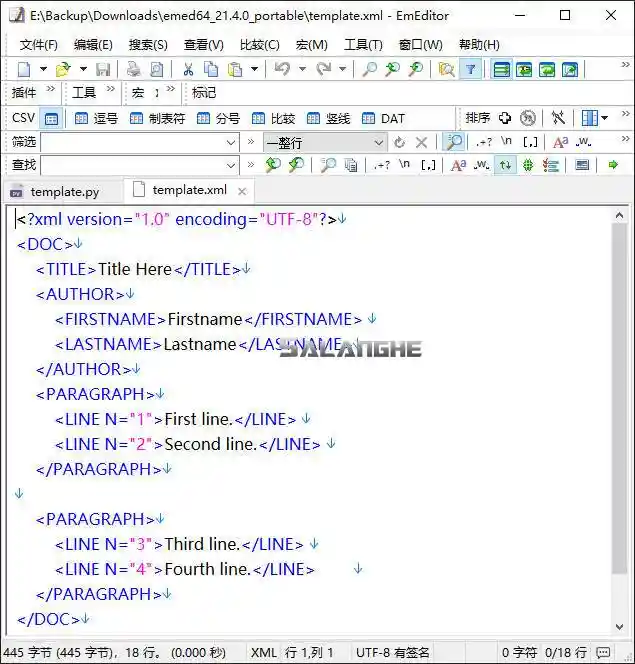Screen dimensions: 635x664
Task: Click the Cut scissors icon
Action: click(x=188, y=69)
